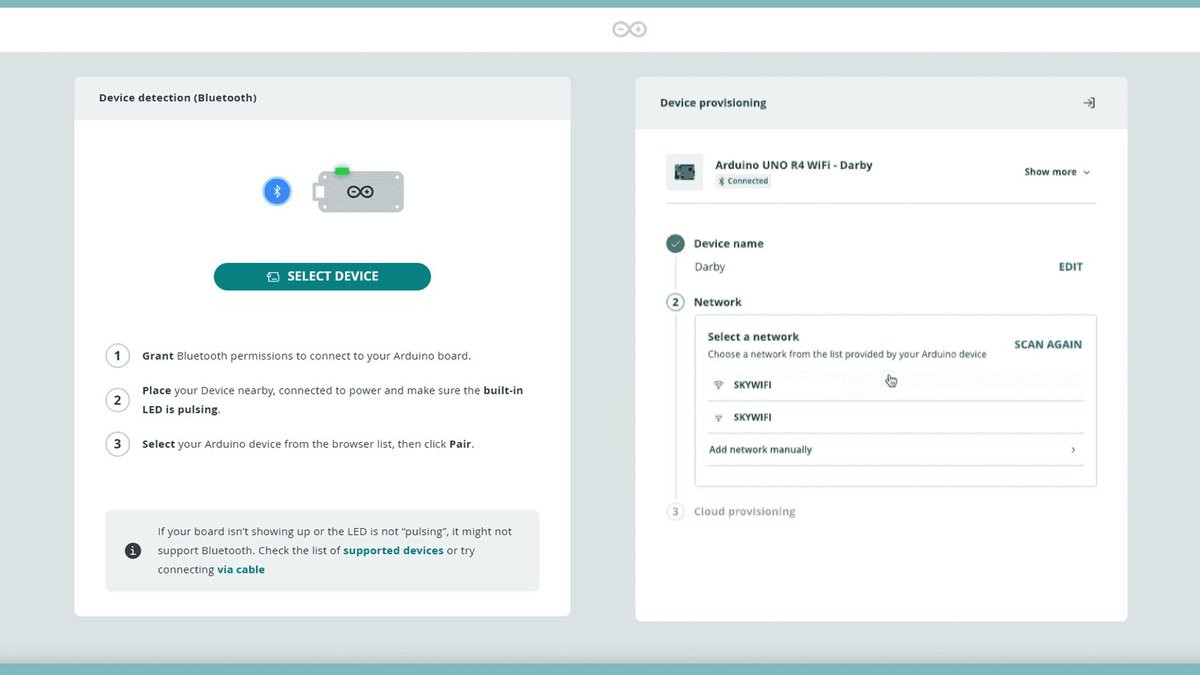Image resolution: width=1200 pixels, height=675 pixels.
Task: Select the first SKYWIFI network
Action: coord(895,385)
